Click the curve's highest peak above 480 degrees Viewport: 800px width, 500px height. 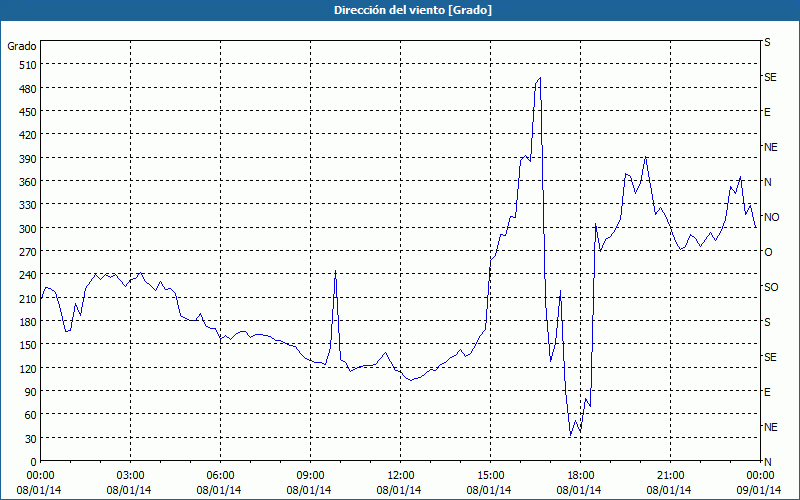pos(540,78)
